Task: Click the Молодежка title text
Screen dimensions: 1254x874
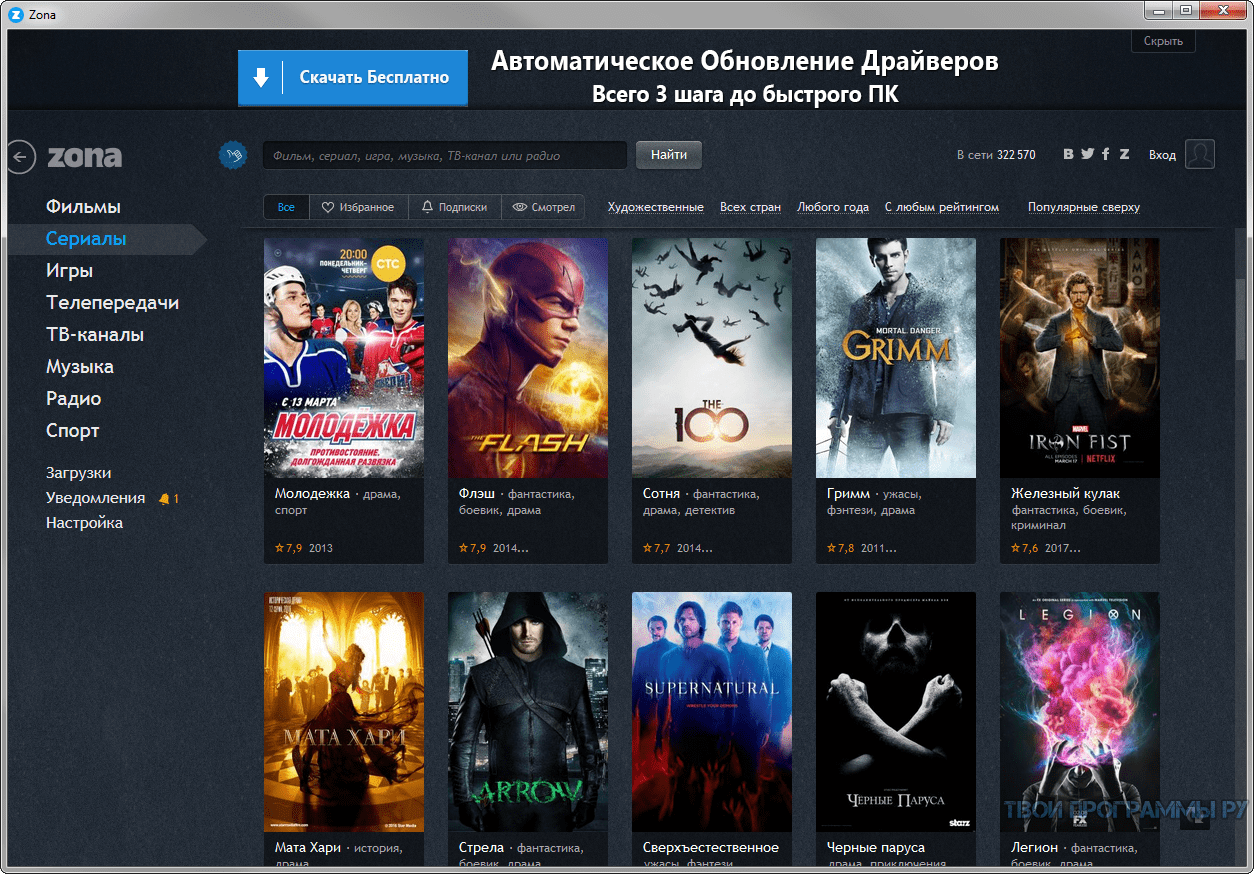Action: pyautogui.click(x=312, y=494)
